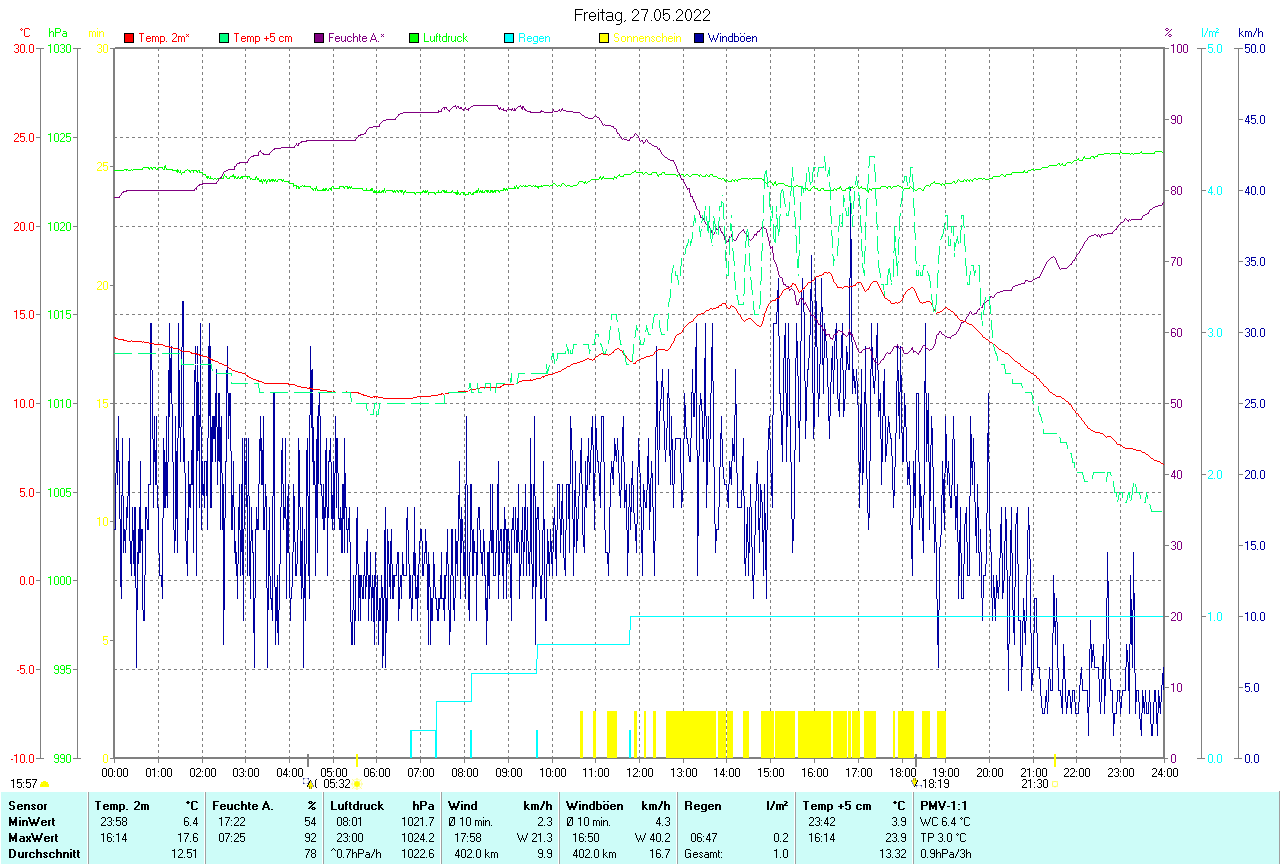The image size is (1280, 864).
Task: Select the 'Sonnenschein' legend label
Action: pos(647,38)
